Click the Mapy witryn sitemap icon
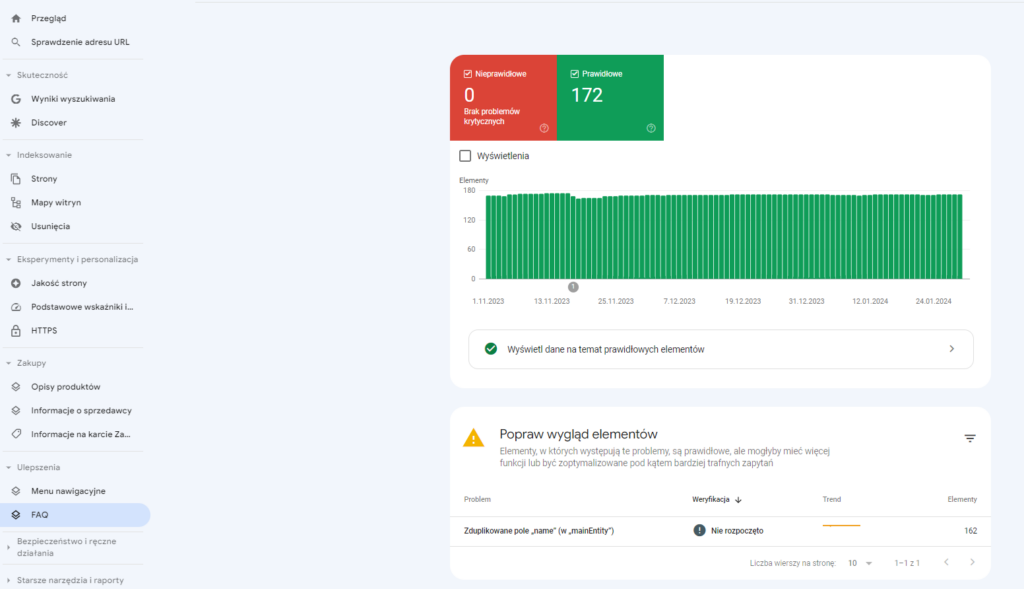1024x589 pixels. [x=16, y=202]
